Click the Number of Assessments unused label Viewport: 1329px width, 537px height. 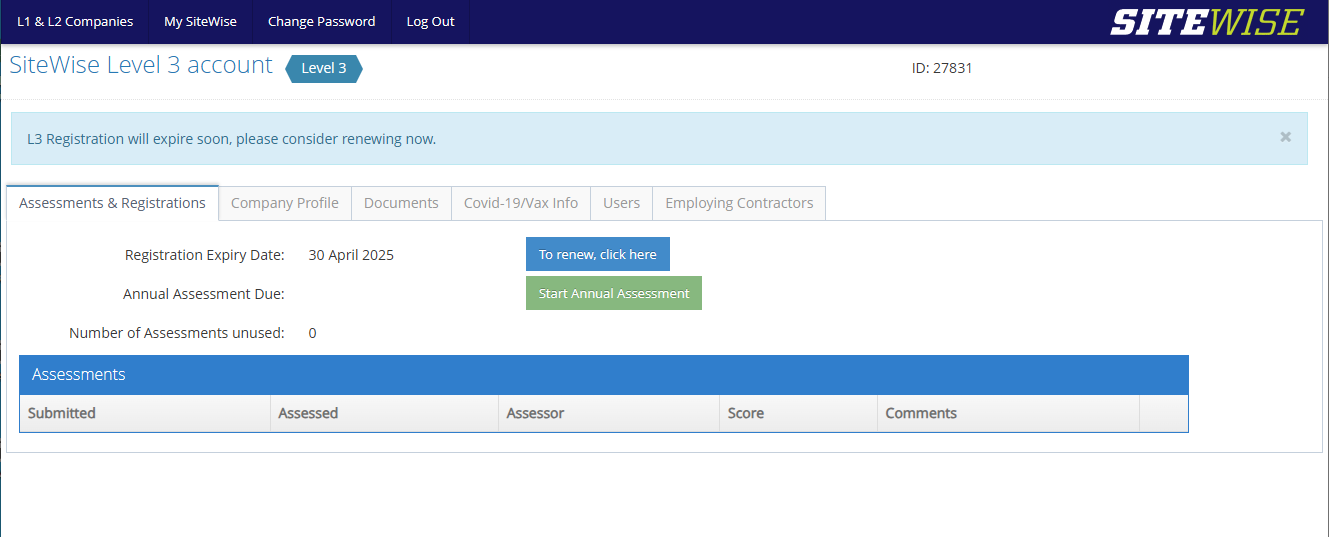(177, 333)
